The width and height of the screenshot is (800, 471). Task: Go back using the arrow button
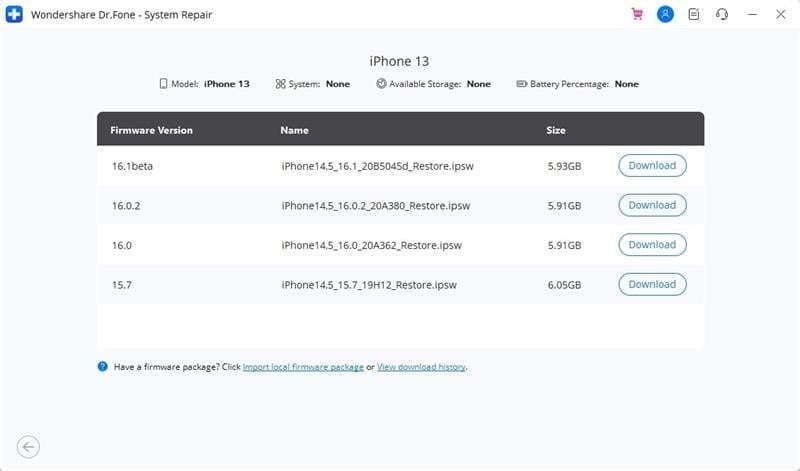click(28, 447)
